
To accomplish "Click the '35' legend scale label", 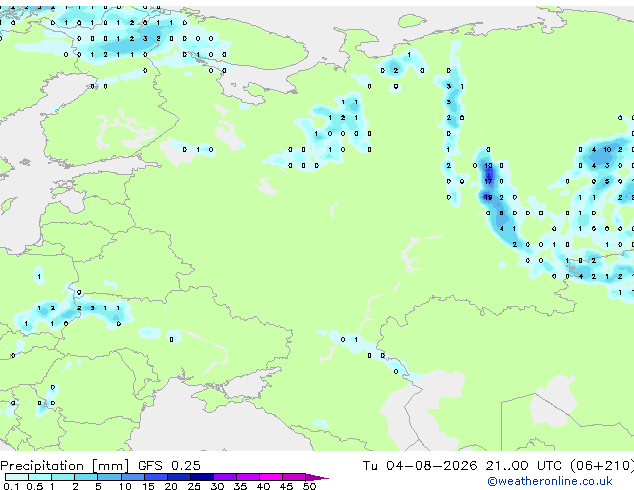I will click(240, 486).
